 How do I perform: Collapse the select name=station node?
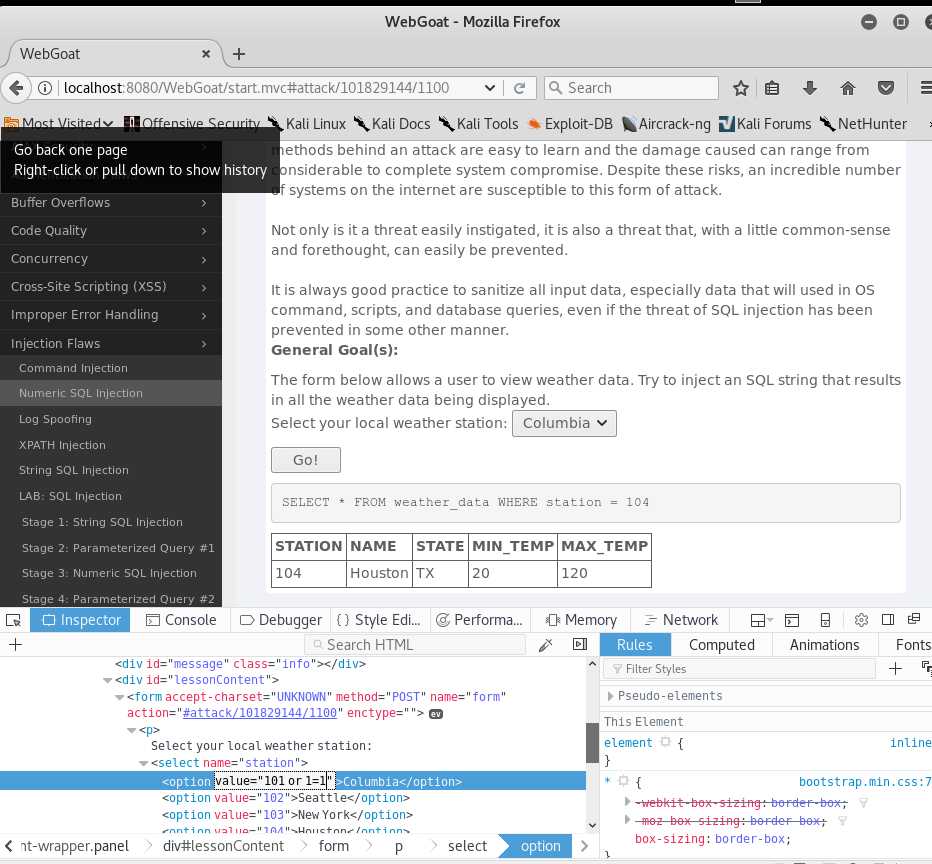pyautogui.click(x=143, y=763)
